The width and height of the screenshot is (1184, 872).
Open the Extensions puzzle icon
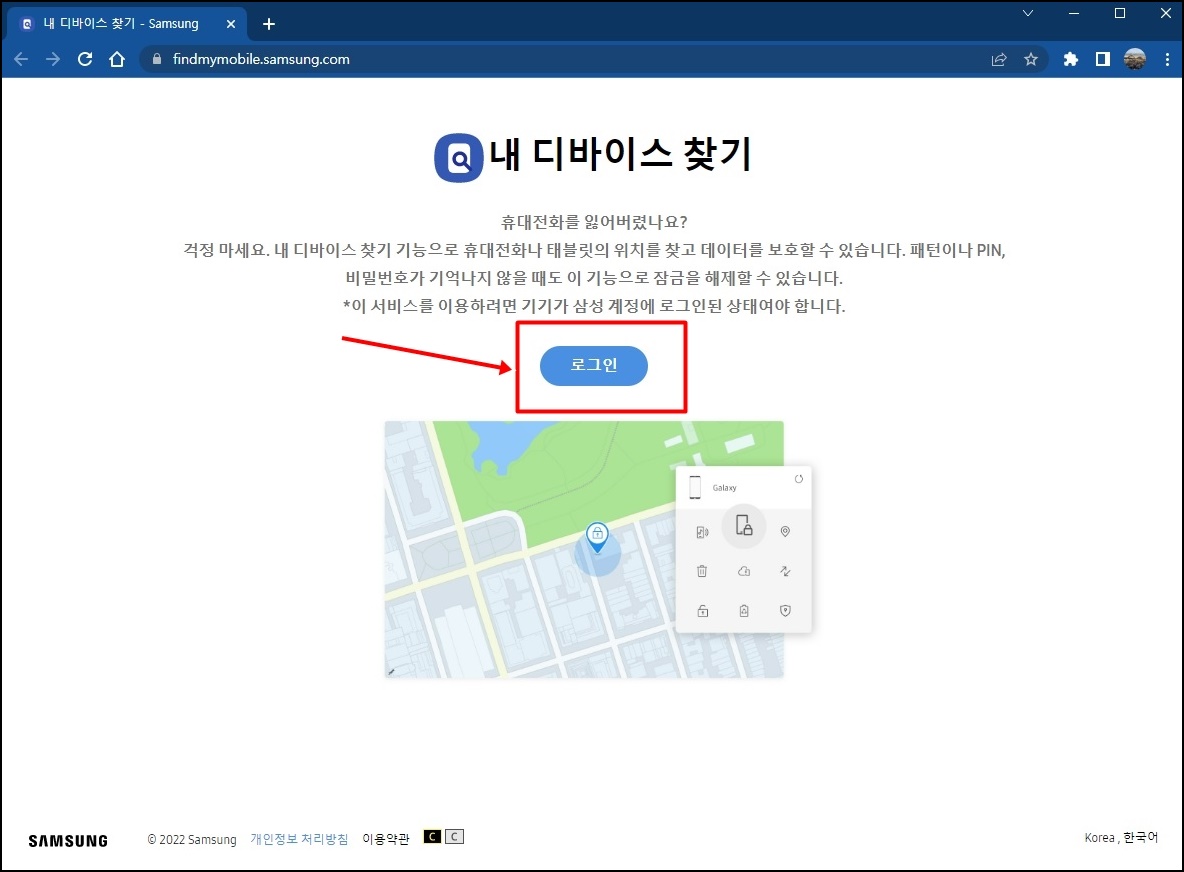click(1071, 59)
